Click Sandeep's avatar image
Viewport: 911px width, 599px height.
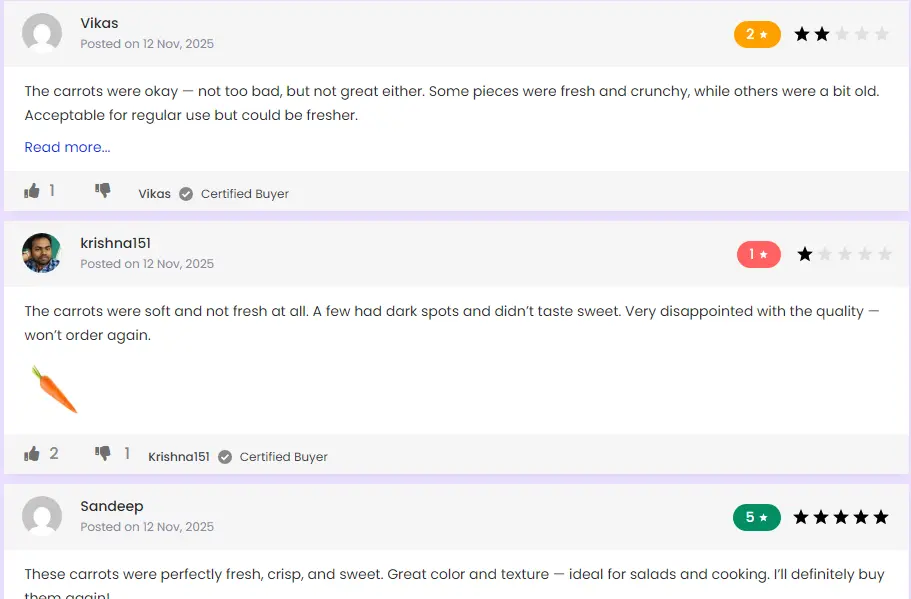(41, 516)
